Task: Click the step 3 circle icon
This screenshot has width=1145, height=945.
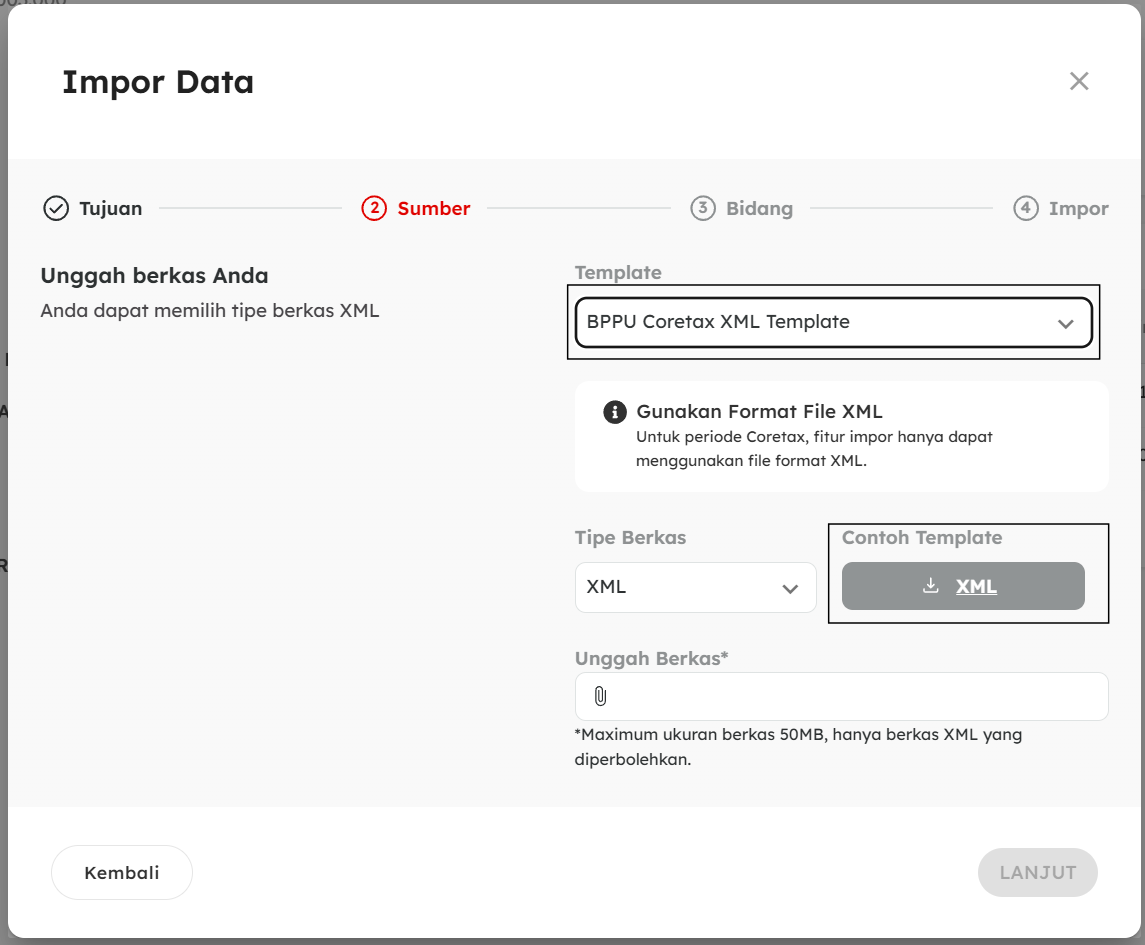Action: coord(703,209)
